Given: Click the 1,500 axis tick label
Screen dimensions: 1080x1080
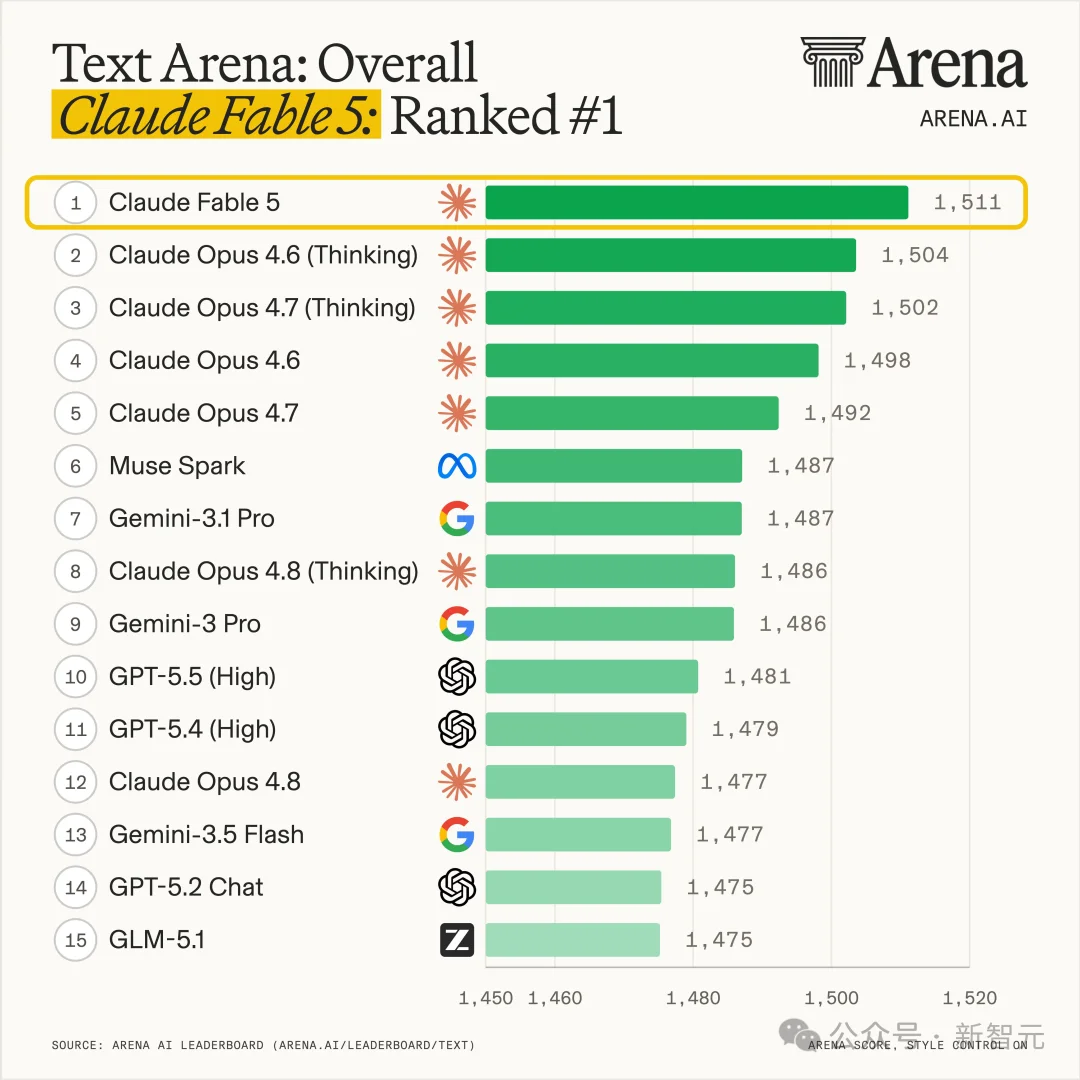Looking at the screenshot, I should point(831,997).
